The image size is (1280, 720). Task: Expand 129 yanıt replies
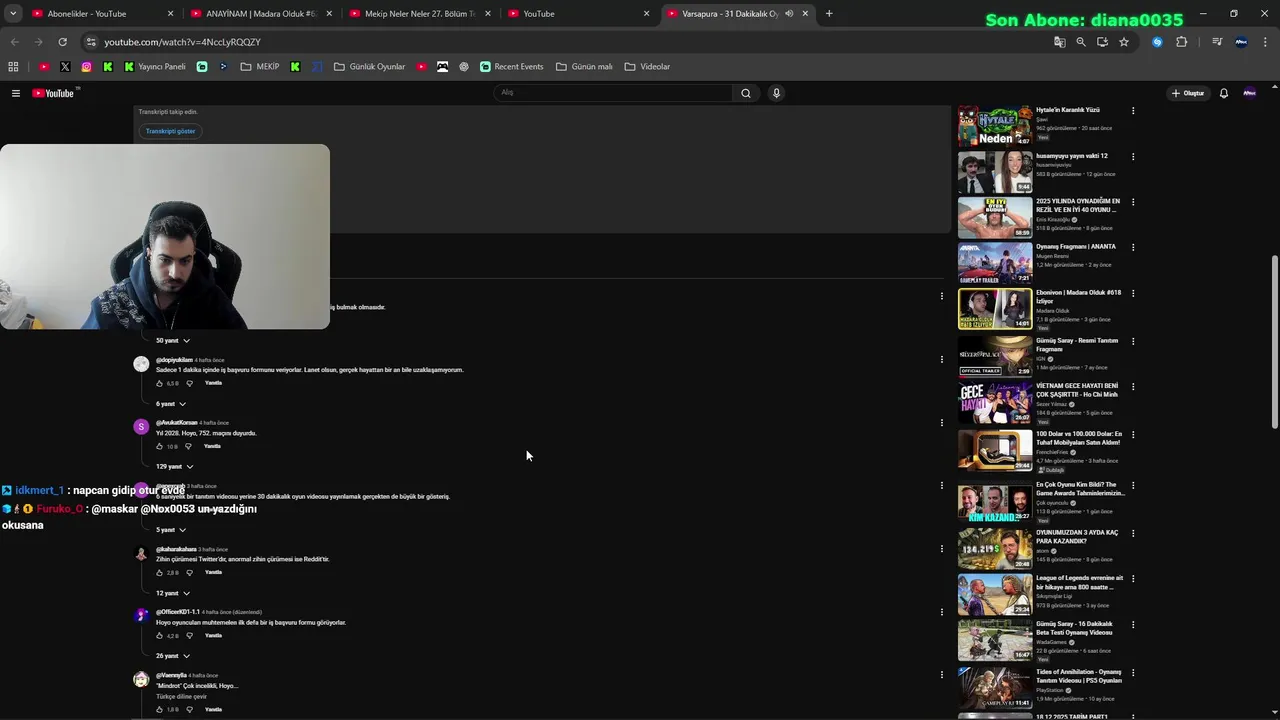tap(174, 467)
